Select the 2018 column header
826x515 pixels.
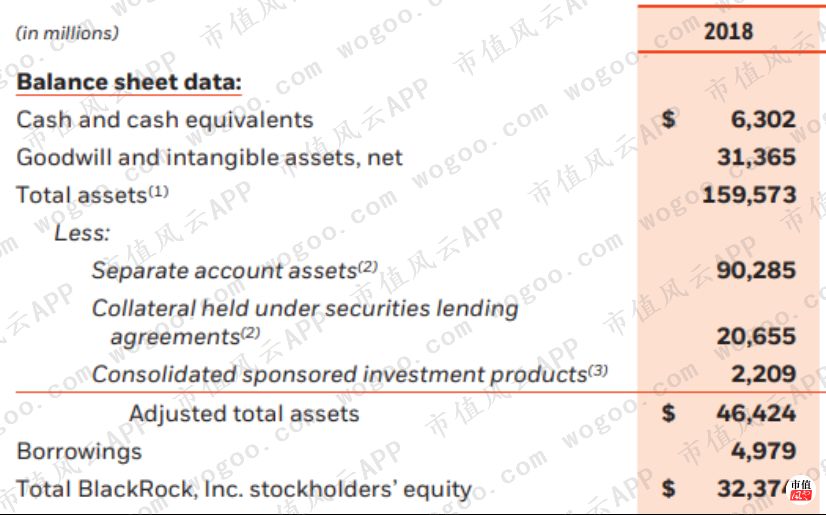click(x=728, y=31)
